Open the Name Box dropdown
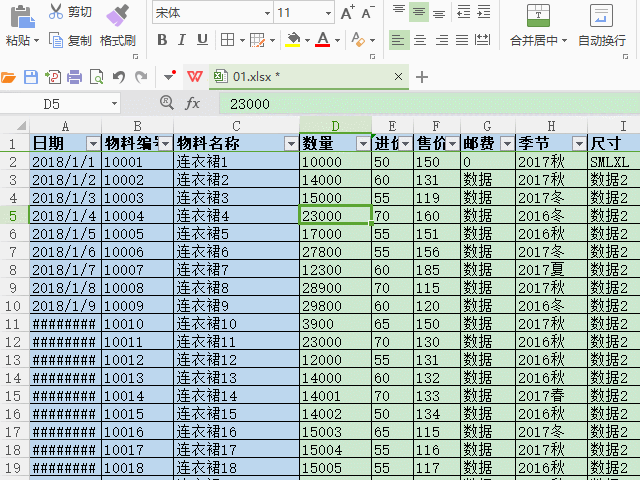The image size is (640, 480). 115,104
